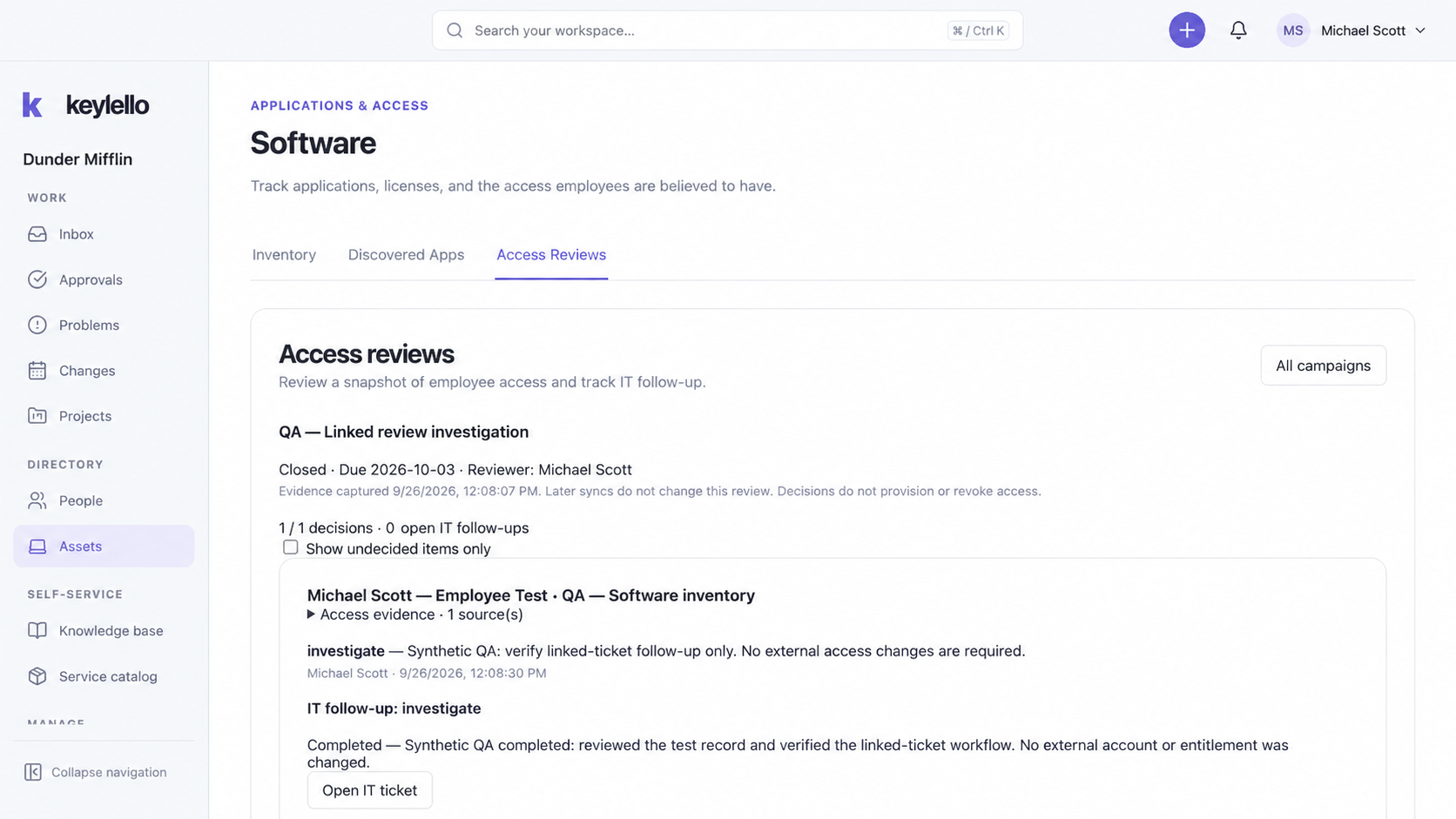Expand the Access evidence disclosure triangle
This screenshot has width=1456, height=819.
(311, 614)
